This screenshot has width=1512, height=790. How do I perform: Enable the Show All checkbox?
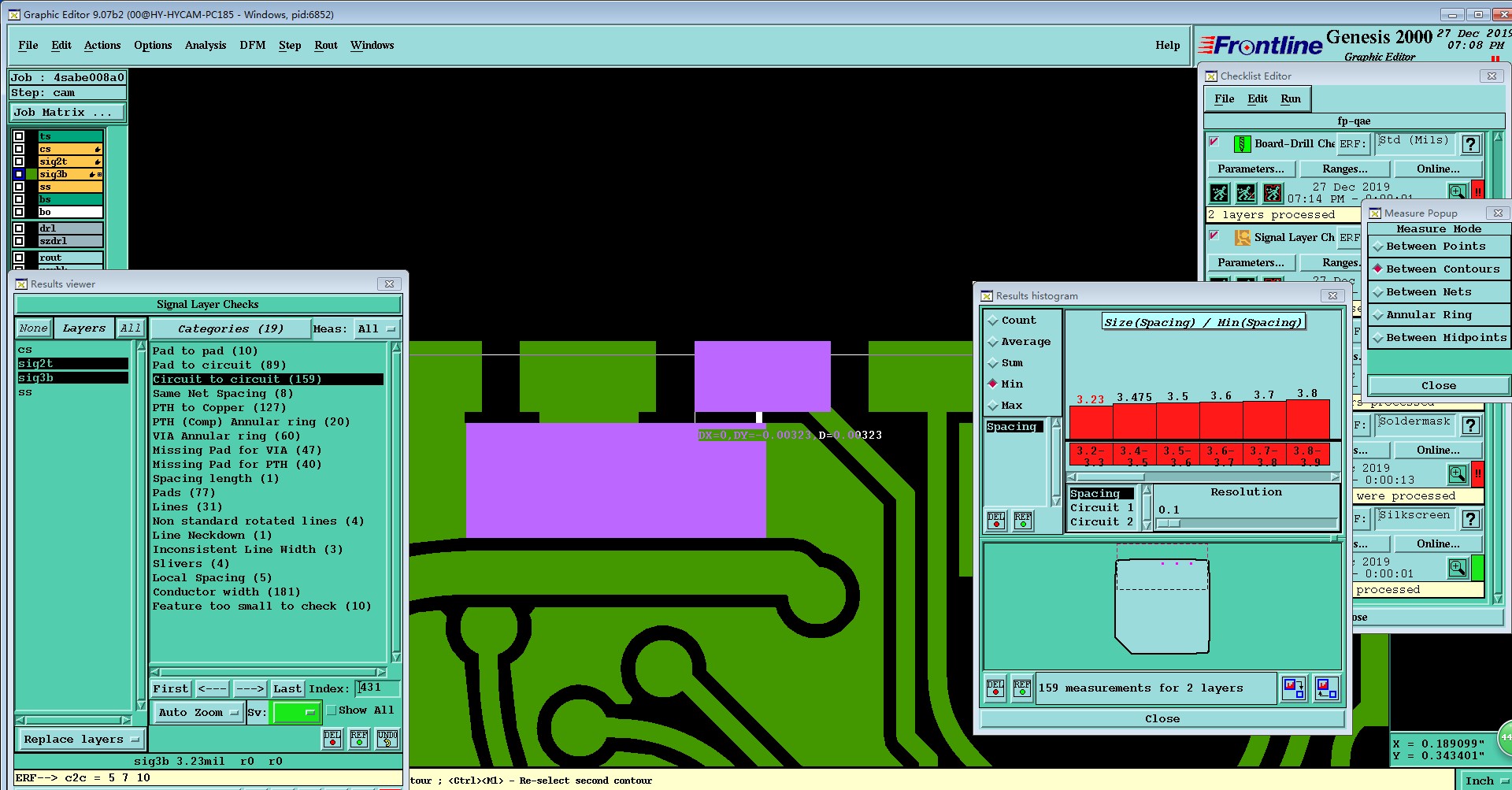332,710
